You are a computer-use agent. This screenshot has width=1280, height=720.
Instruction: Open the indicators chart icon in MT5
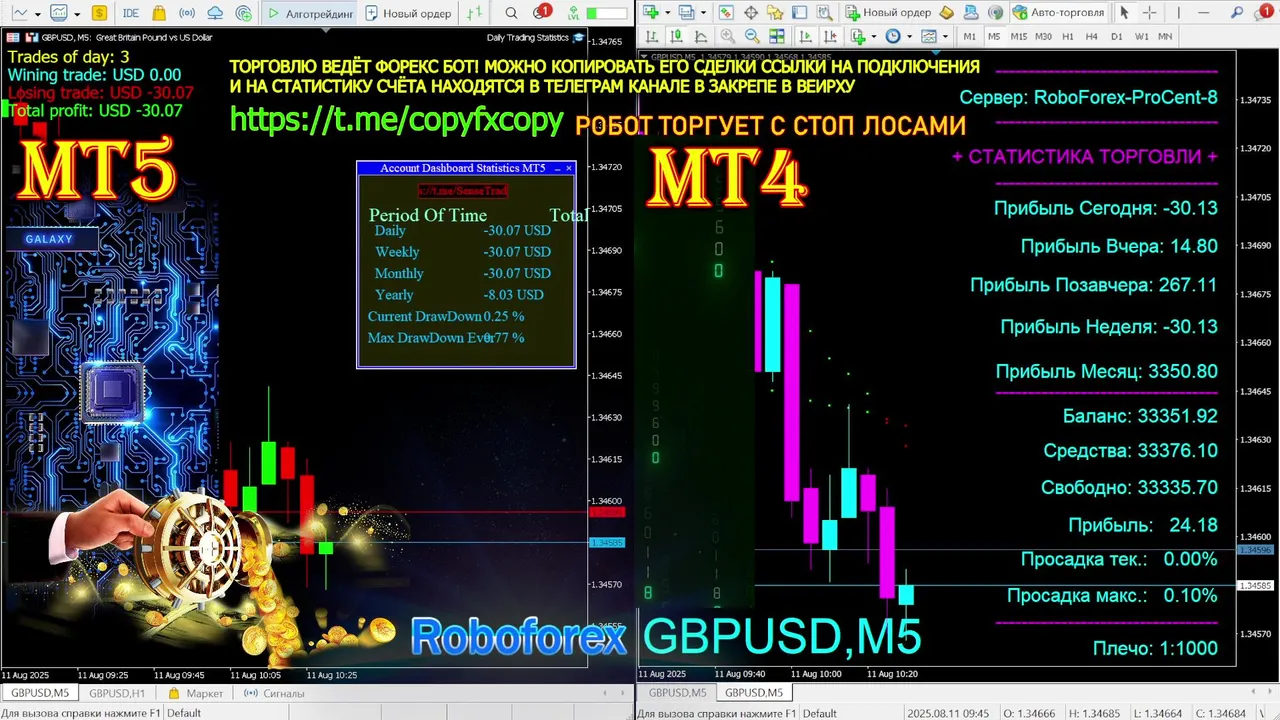pos(59,13)
